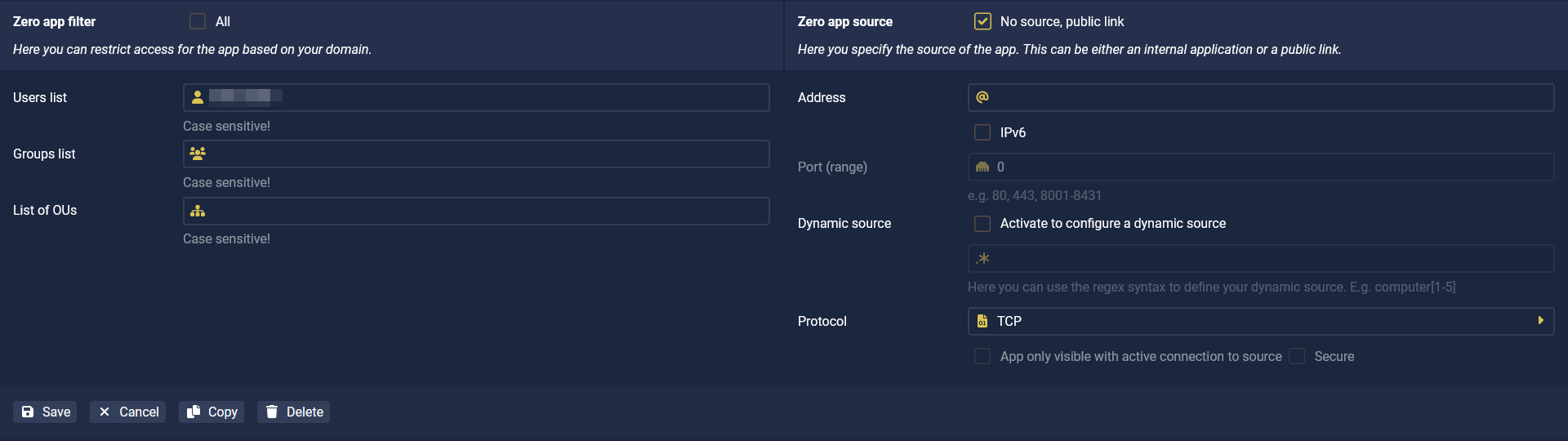Screen dimensions: 1568x441
Task: Click into the Groups list input field
Action: 476,154
